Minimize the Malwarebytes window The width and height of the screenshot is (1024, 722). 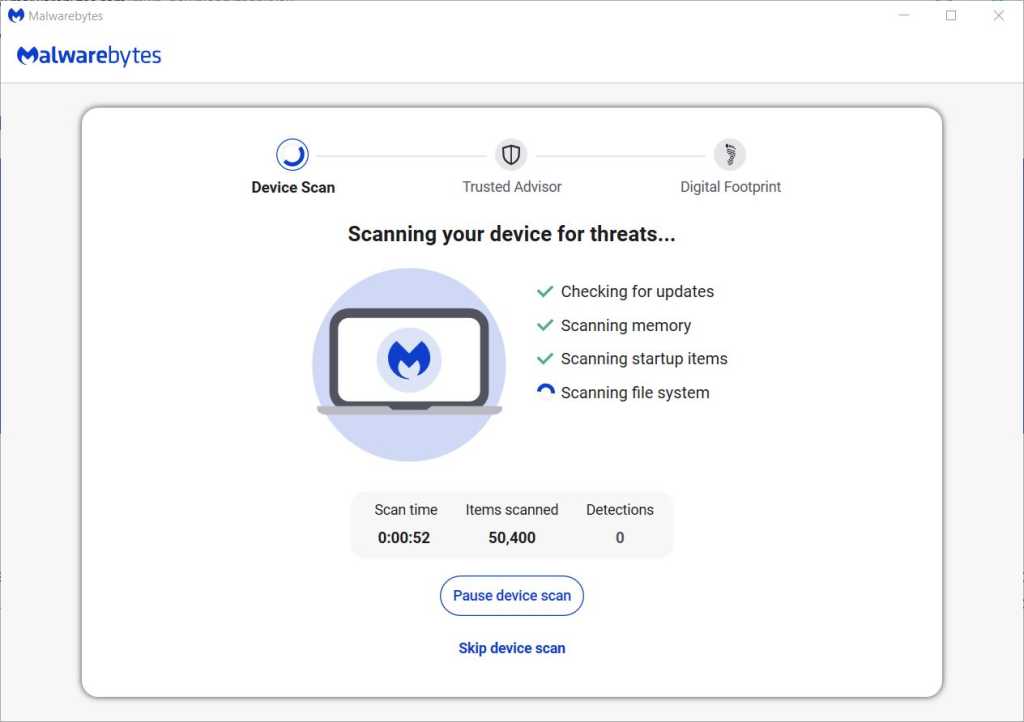(x=904, y=15)
